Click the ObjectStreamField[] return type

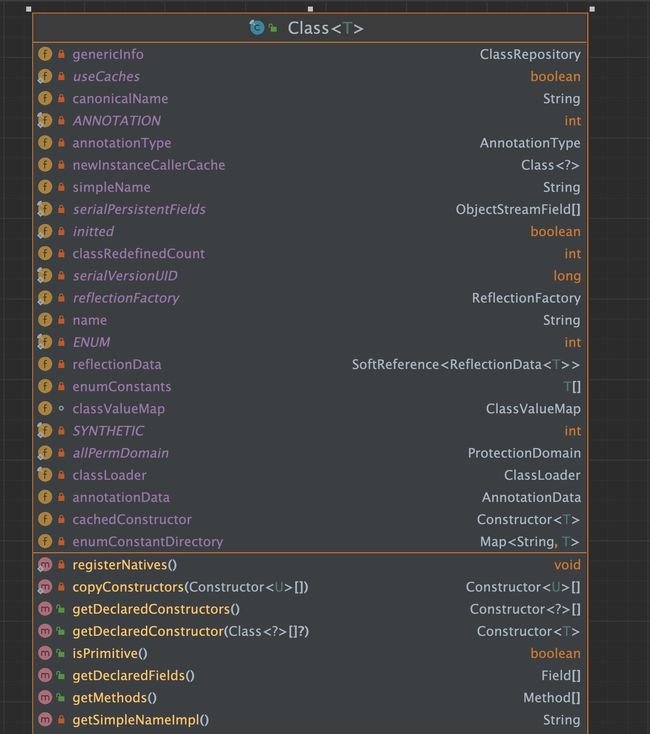coord(518,209)
